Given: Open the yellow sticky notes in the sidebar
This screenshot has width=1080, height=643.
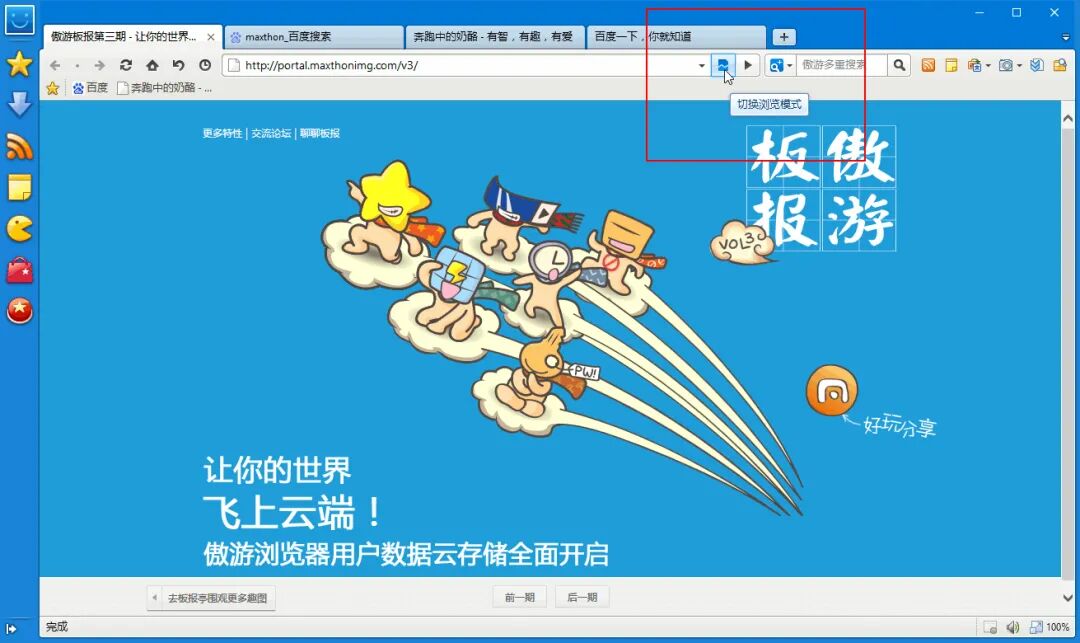Looking at the screenshot, I should [19, 187].
